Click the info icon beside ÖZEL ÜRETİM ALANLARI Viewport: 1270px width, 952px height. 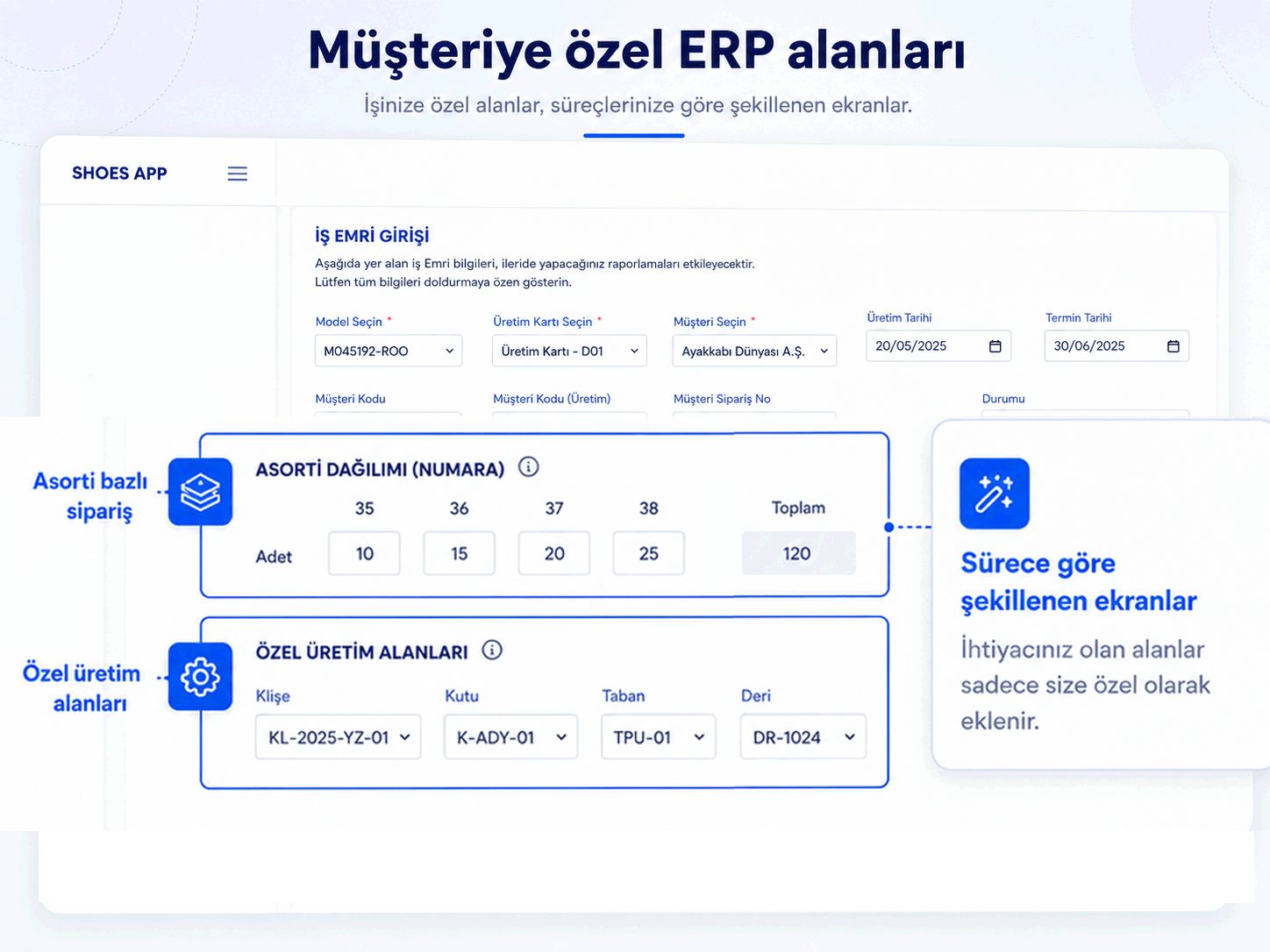tap(492, 650)
